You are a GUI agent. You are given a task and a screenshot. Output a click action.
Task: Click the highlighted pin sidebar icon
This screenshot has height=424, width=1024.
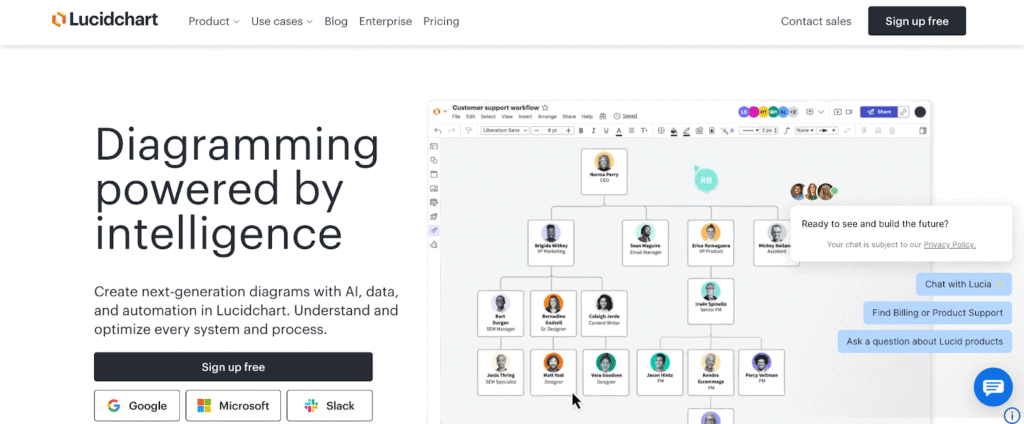434,231
